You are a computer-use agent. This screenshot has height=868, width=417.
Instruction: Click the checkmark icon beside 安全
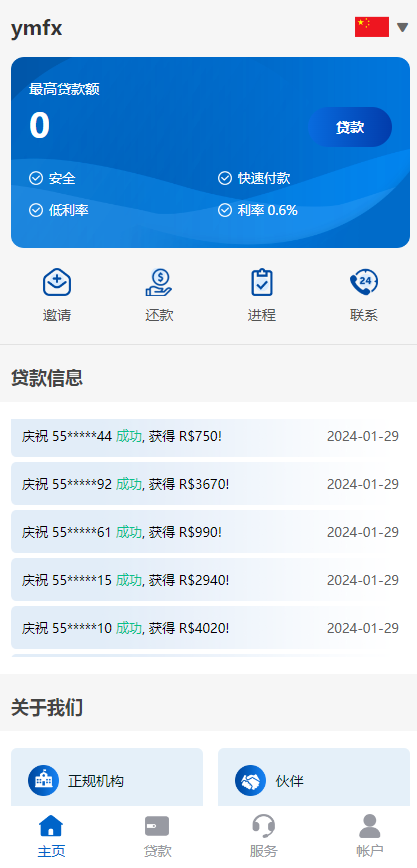(x=36, y=178)
